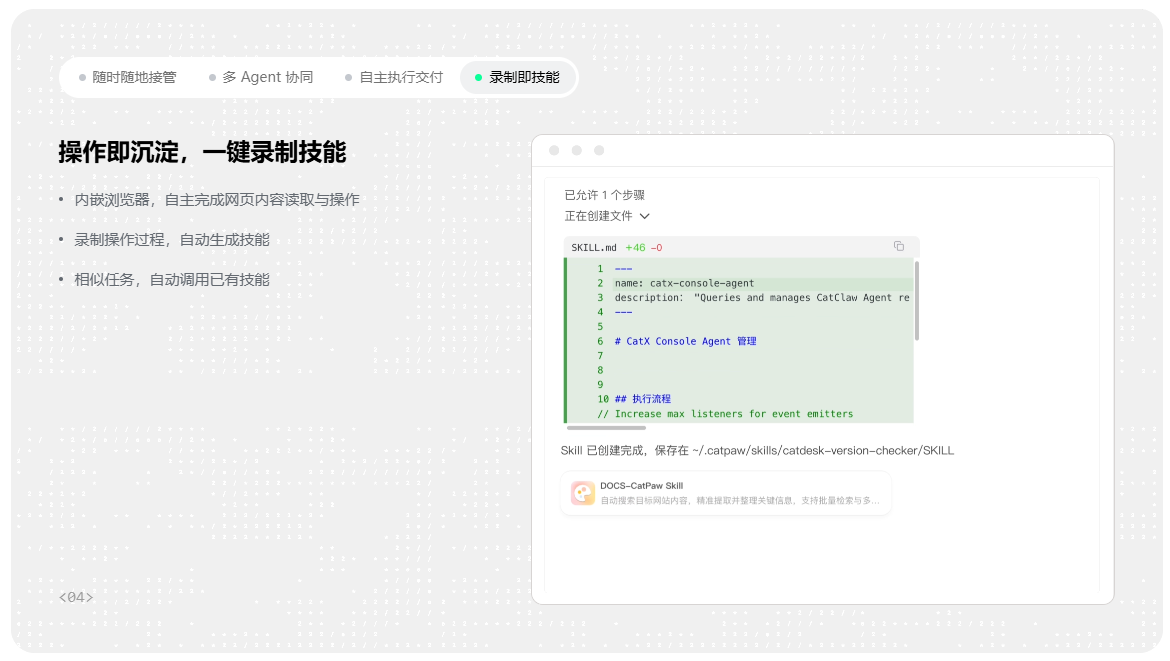This screenshot has width=1170, height=661.
Task: Click the +46 additions count
Action: (x=635, y=248)
